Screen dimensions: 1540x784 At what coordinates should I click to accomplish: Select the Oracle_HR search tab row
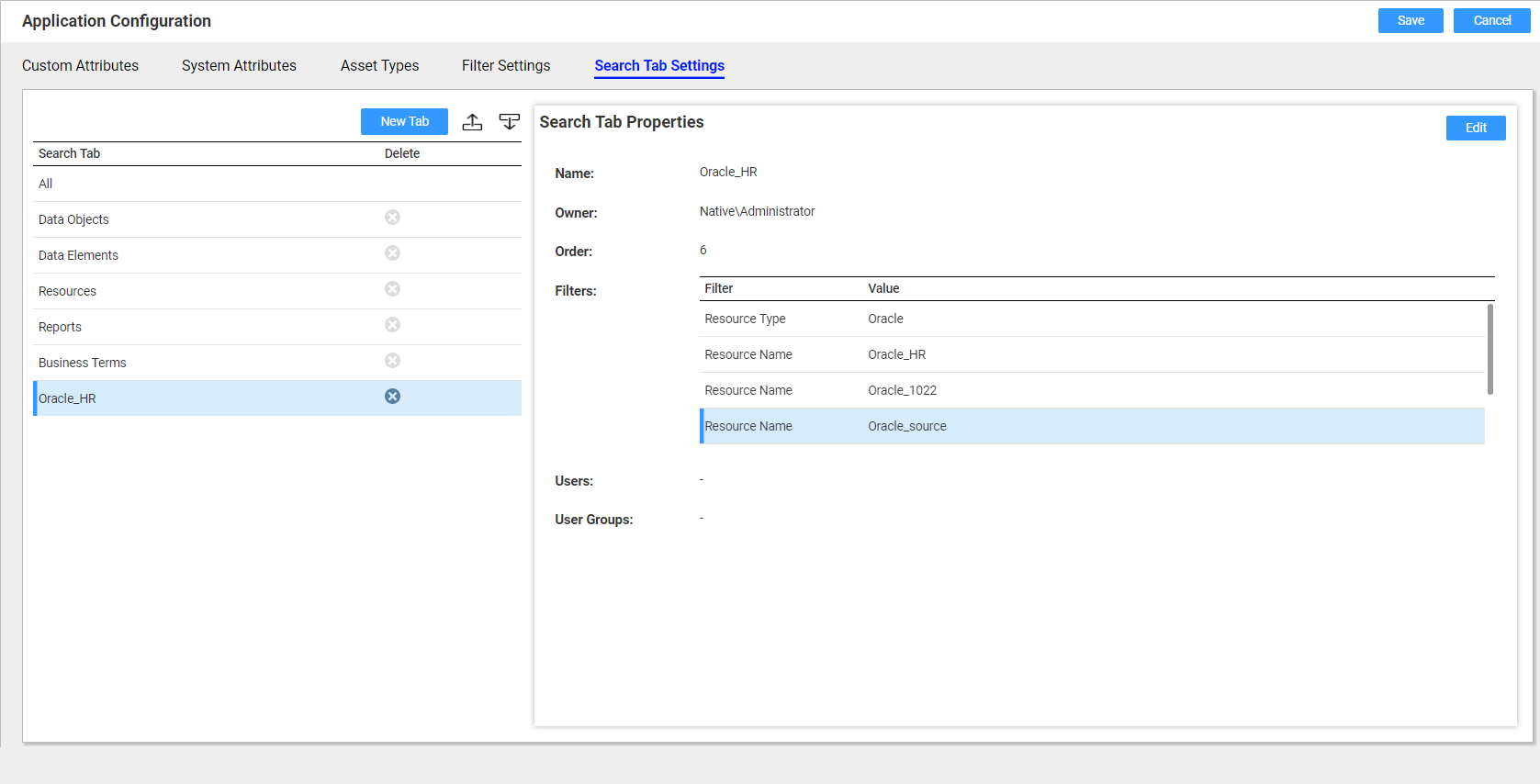(277, 398)
